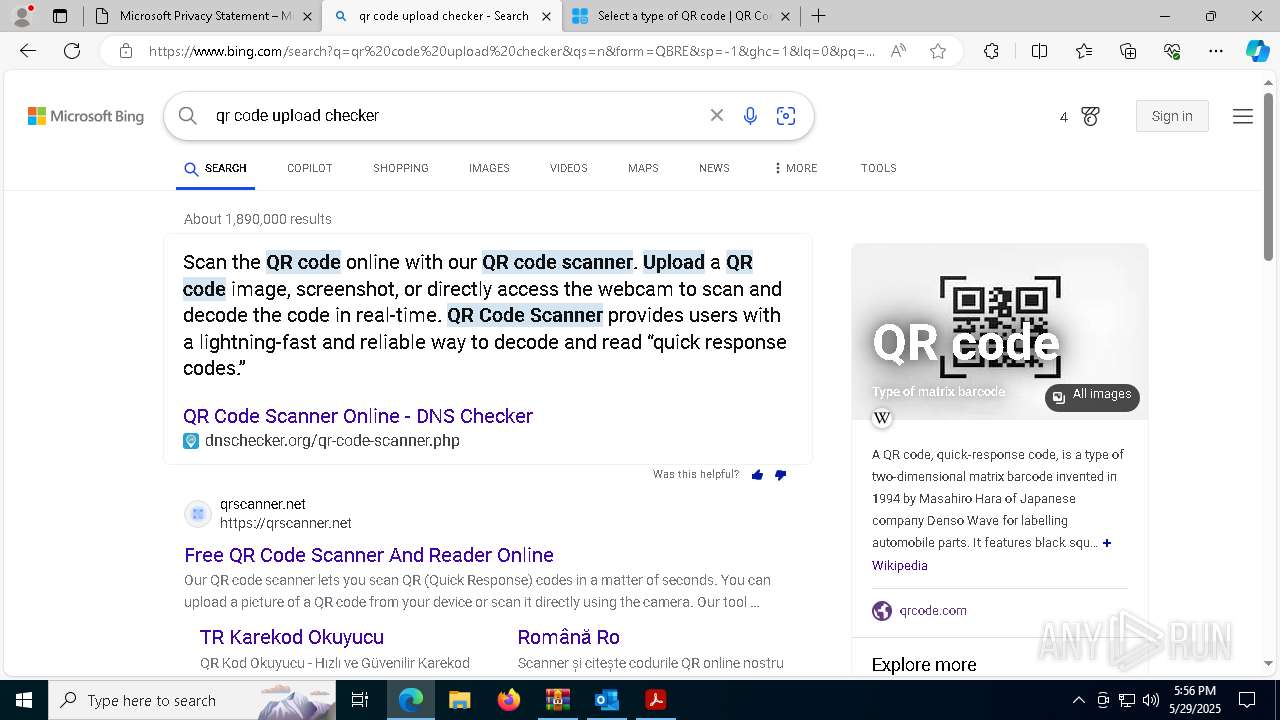View site information lock icon
This screenshot has height=720, width=1280.
click(x=126, y=51)
